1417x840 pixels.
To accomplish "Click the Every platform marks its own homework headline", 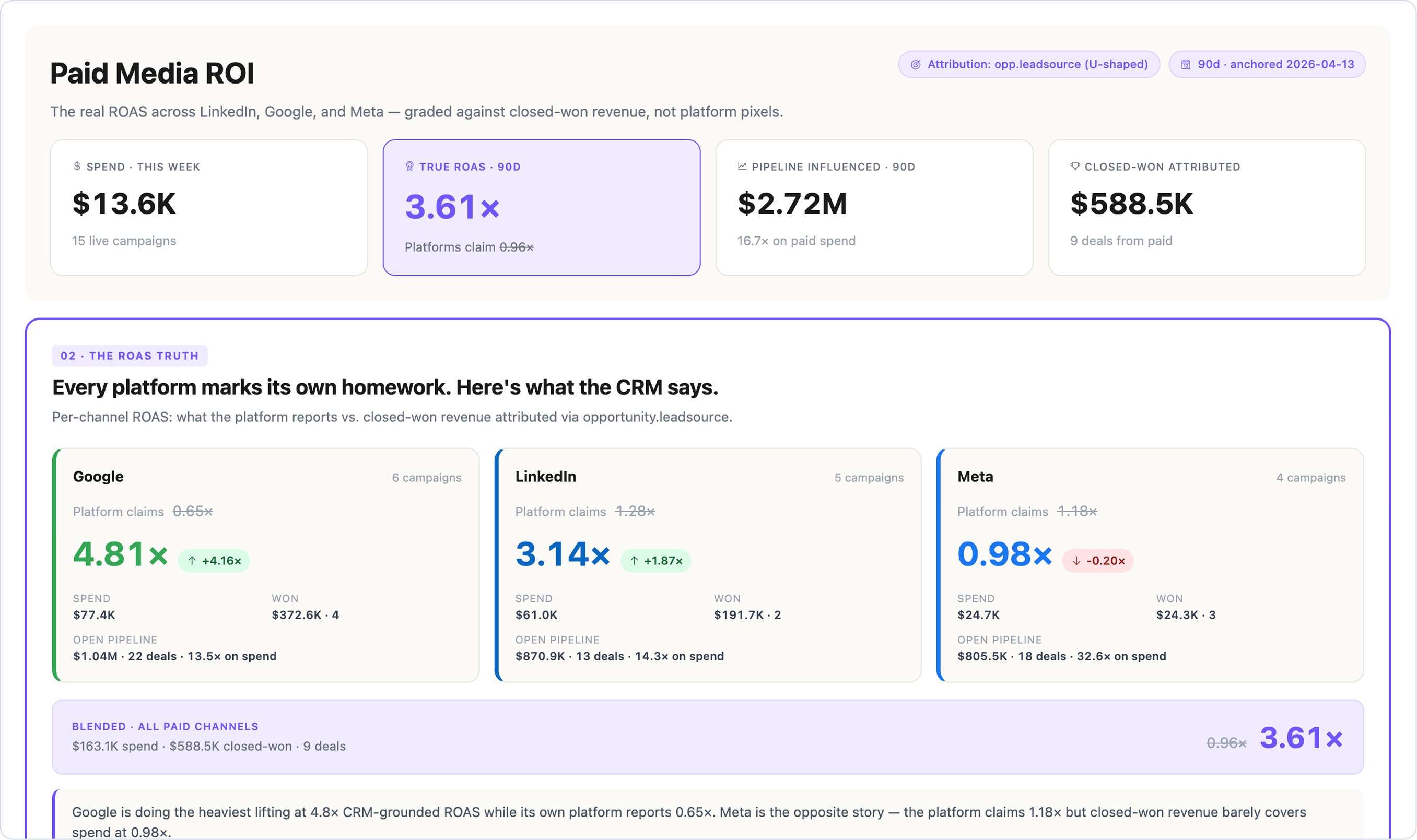I will 385,388.
